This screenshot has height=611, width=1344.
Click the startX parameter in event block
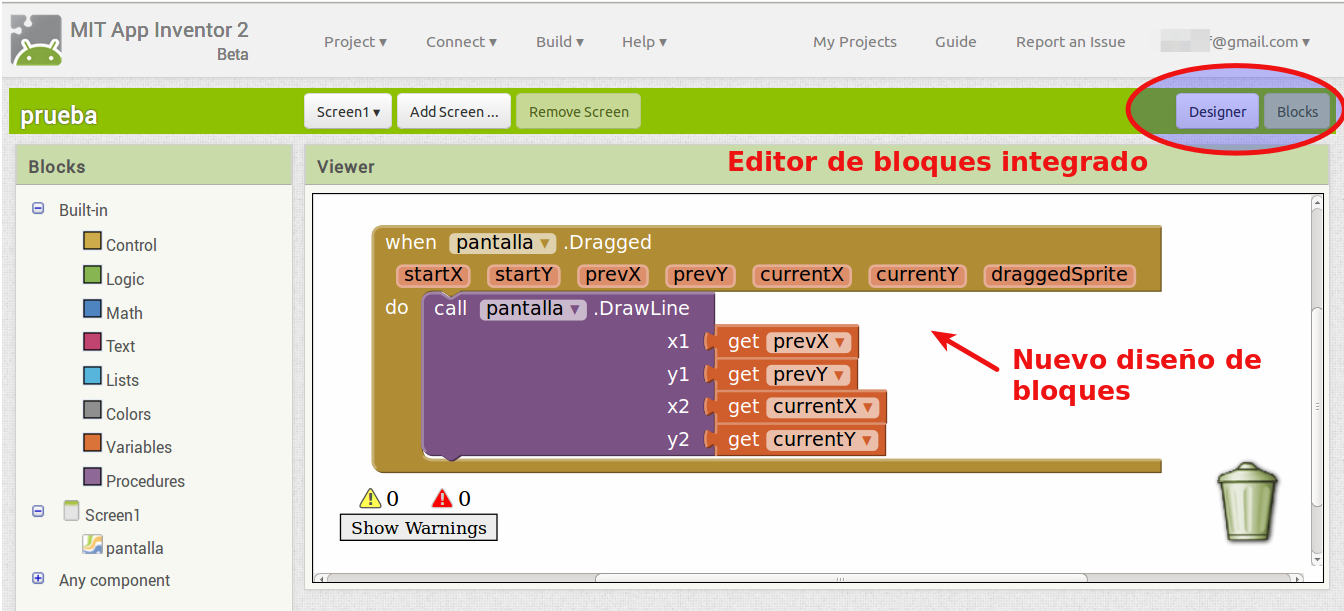[433, 275]
